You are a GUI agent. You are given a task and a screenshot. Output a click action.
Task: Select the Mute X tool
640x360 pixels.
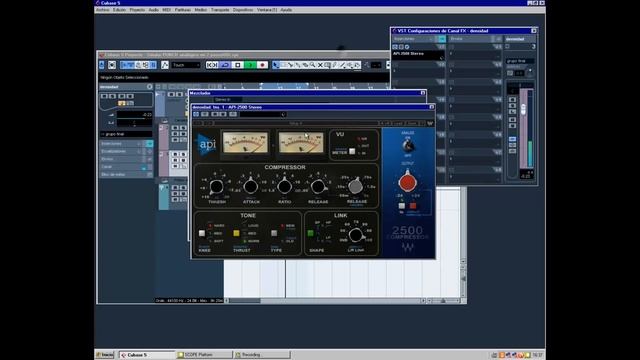(x=320, y=65)
